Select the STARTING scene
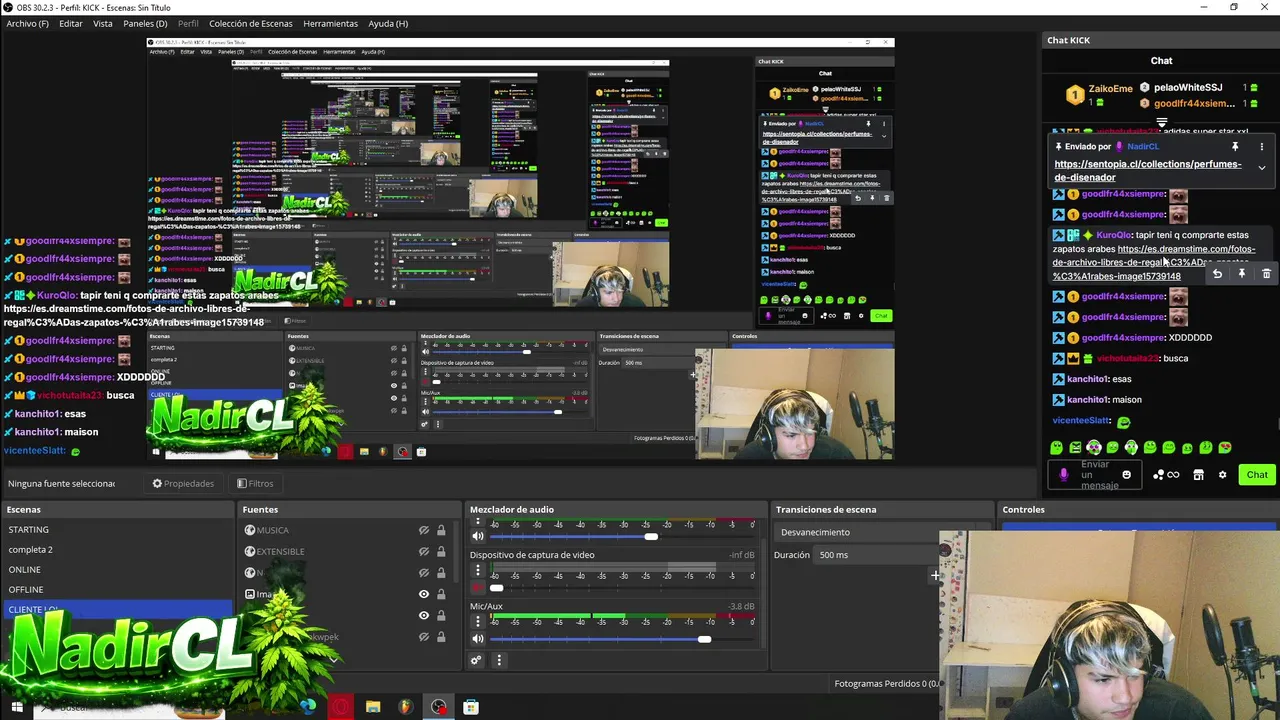This screenshot has width=1280, height=720. (x=117, y=530)
